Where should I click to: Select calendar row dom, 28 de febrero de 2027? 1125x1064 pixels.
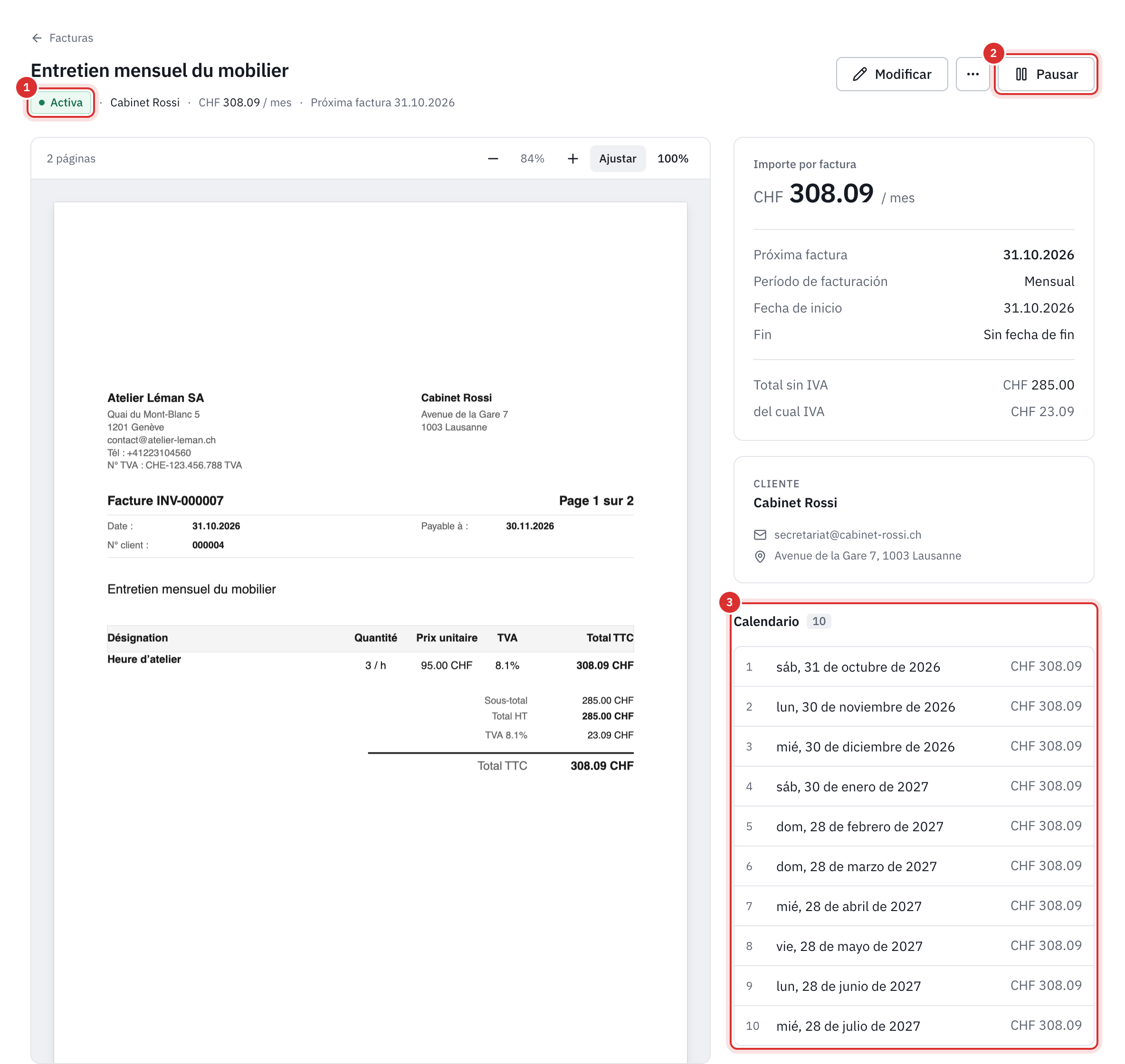914,826
